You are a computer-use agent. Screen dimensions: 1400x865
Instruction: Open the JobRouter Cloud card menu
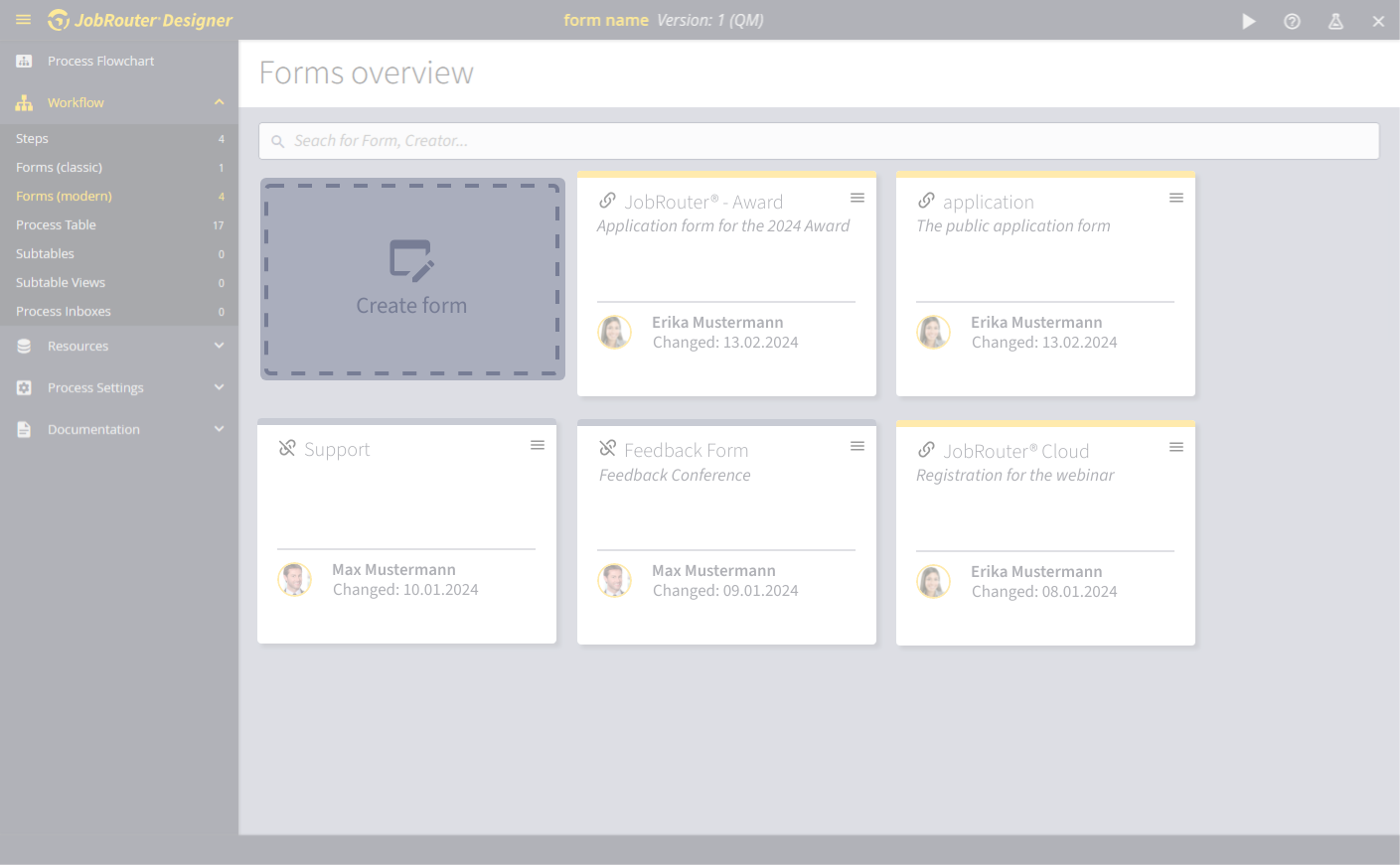[x=1176, y=448]
